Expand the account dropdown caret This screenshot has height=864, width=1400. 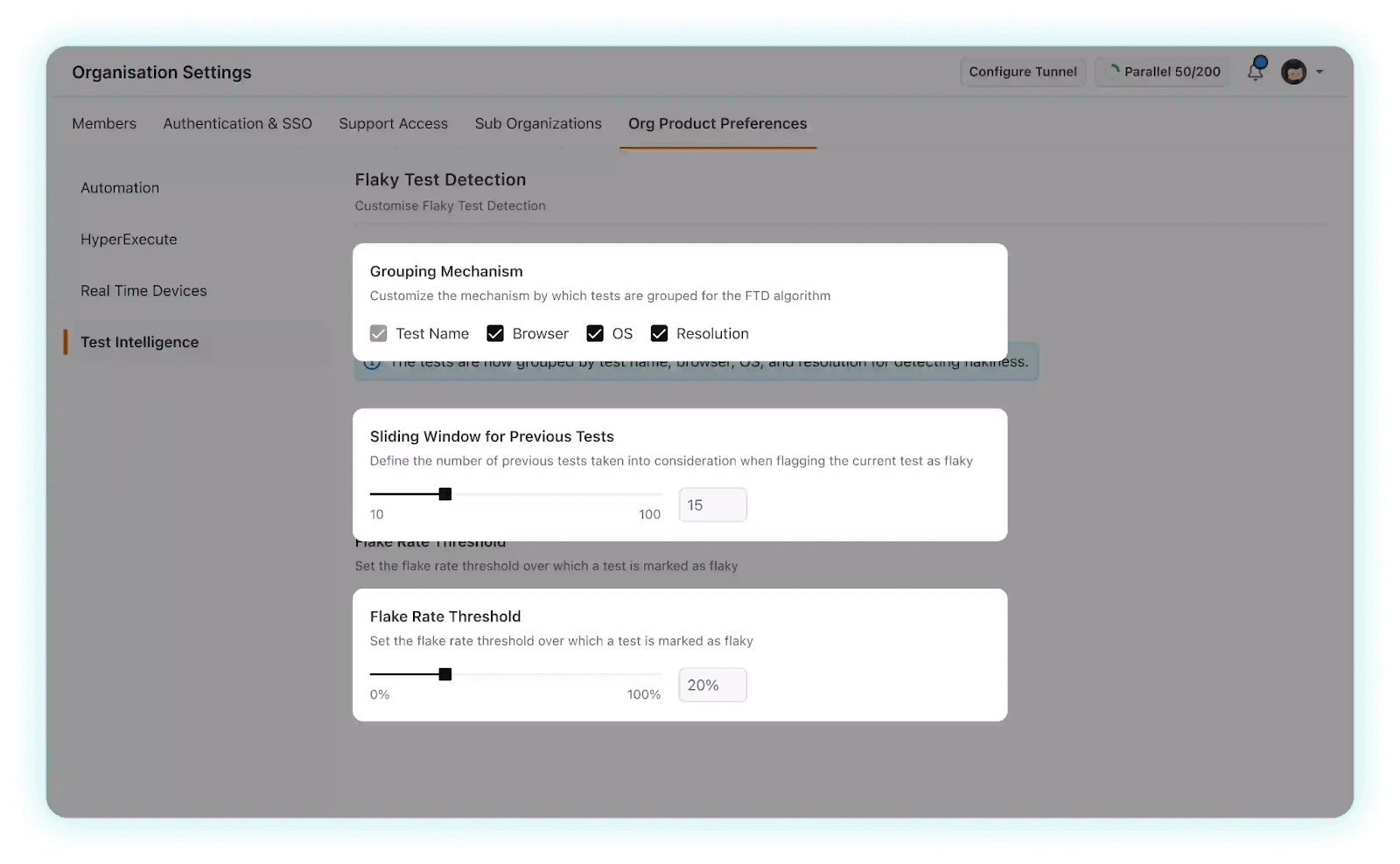tap(1319, 72)
